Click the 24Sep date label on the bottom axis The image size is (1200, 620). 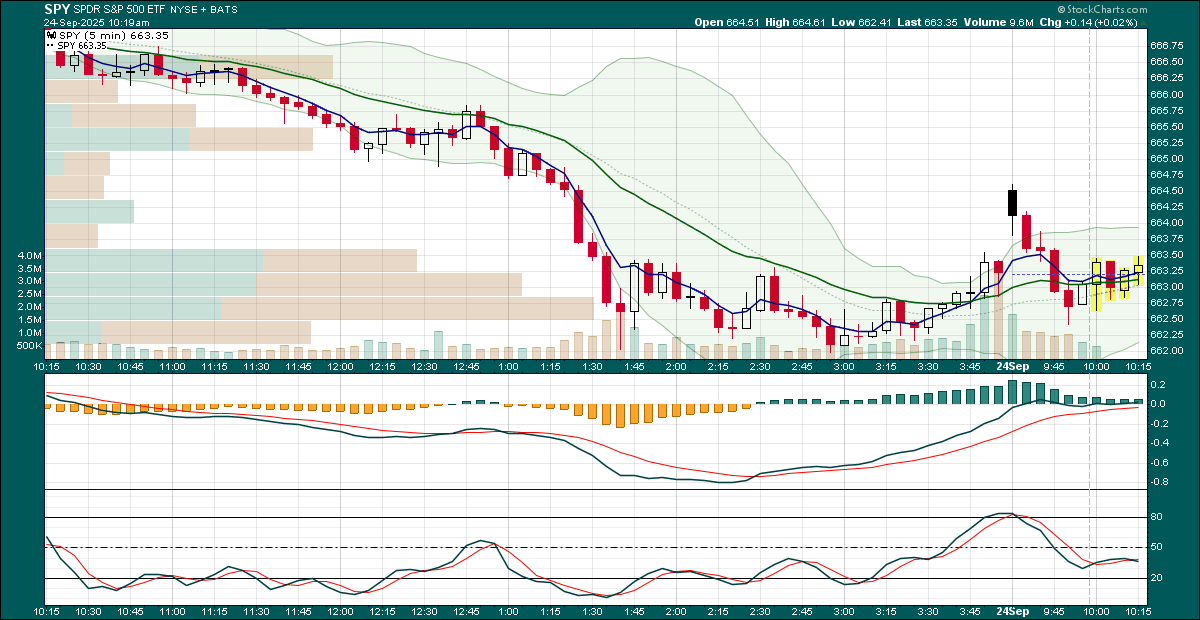tap(1013, 610)
